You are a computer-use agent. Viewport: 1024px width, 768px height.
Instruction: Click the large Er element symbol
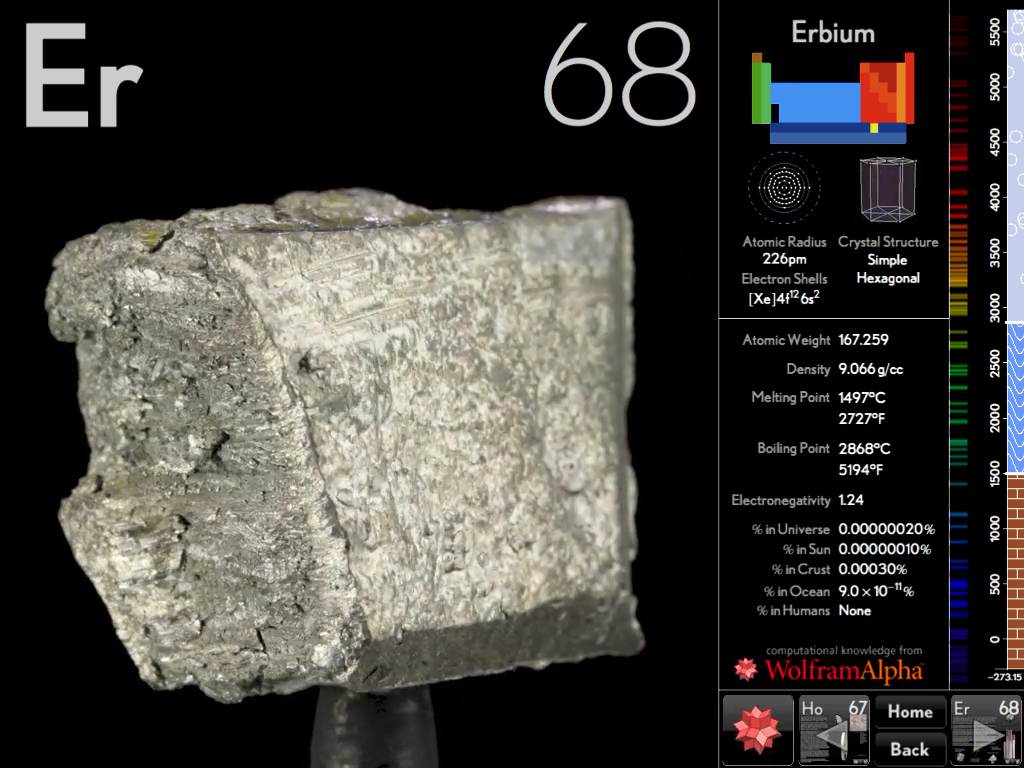coord(82,77)
